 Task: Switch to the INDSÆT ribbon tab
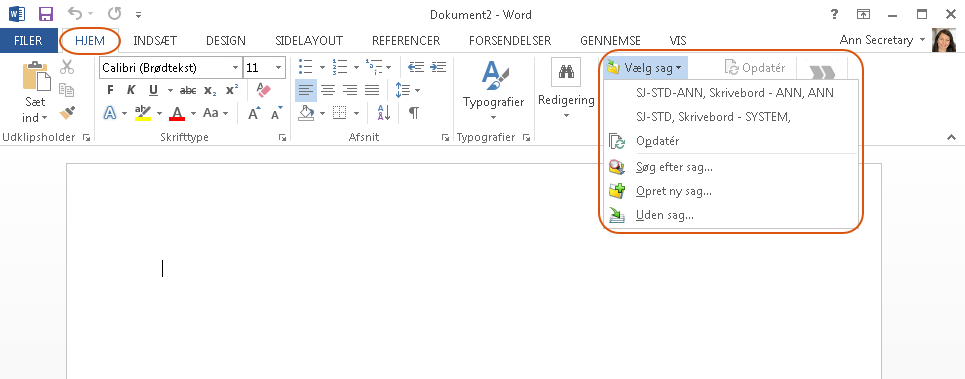[x=155, y=41]
